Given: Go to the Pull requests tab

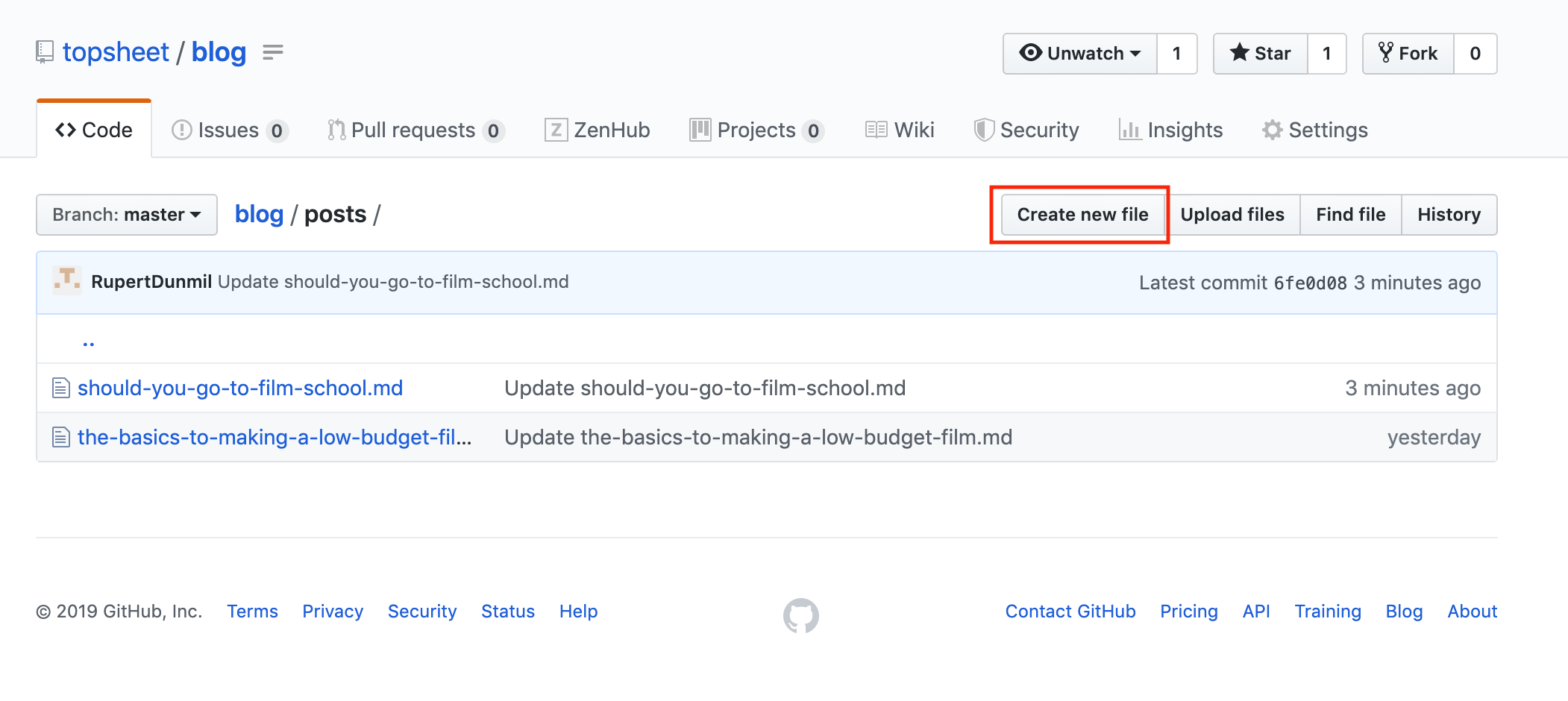Looking at the screenshot, I should [415, 130].
